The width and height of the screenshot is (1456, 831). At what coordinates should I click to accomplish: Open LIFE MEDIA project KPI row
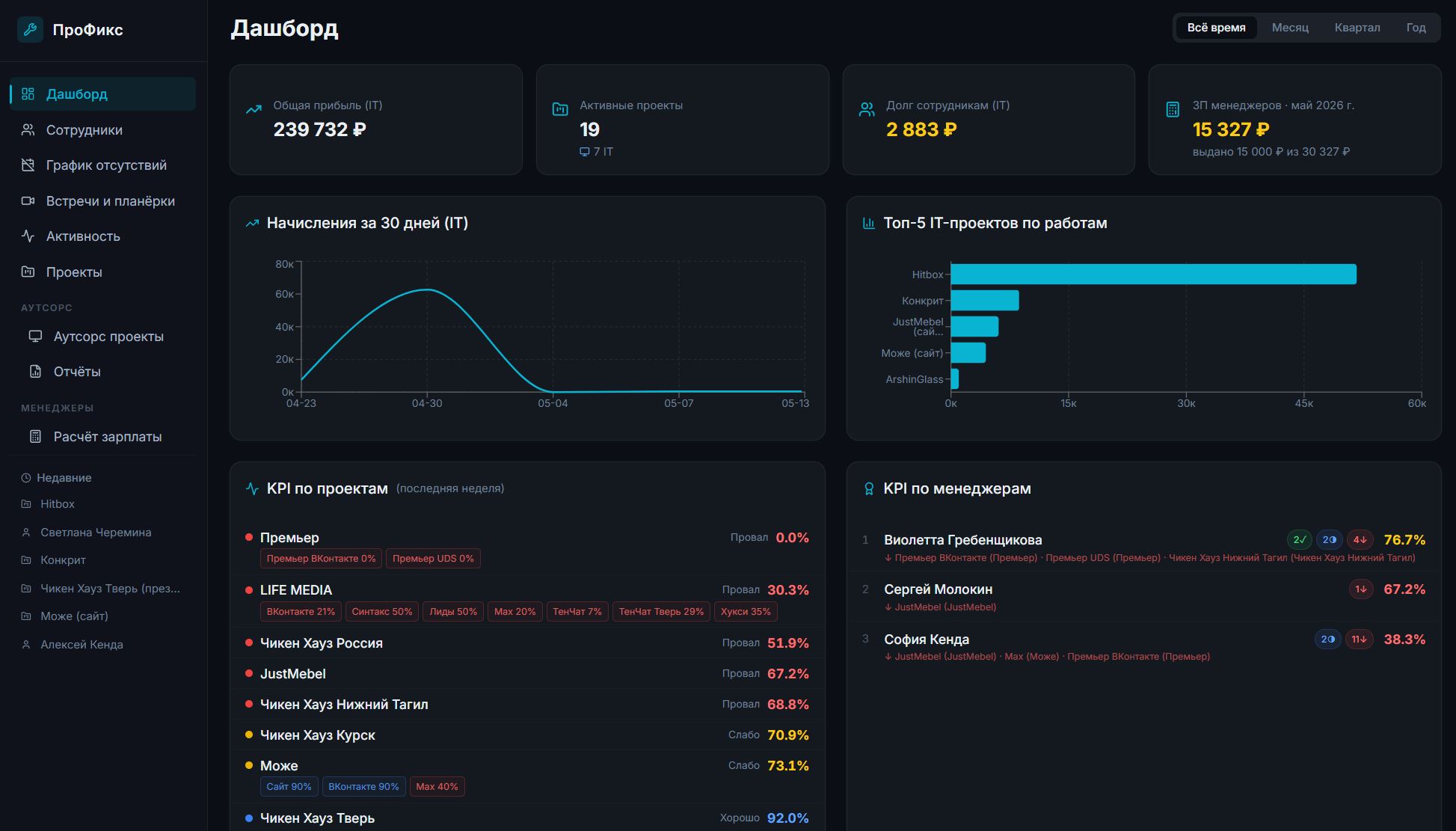(x=527, y=601)
